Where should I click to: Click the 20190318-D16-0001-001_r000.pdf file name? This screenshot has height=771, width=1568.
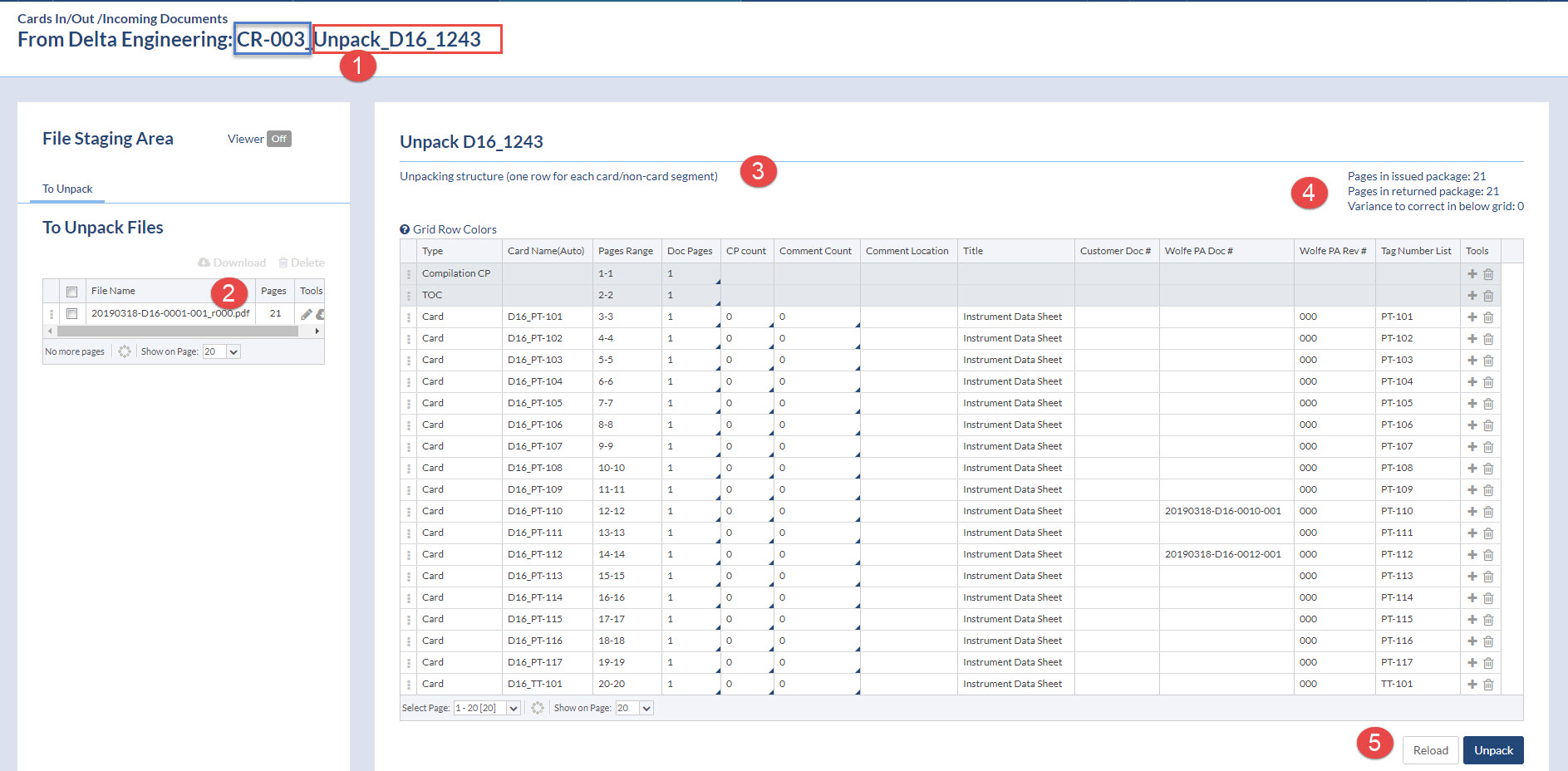[x=170, y=313]
